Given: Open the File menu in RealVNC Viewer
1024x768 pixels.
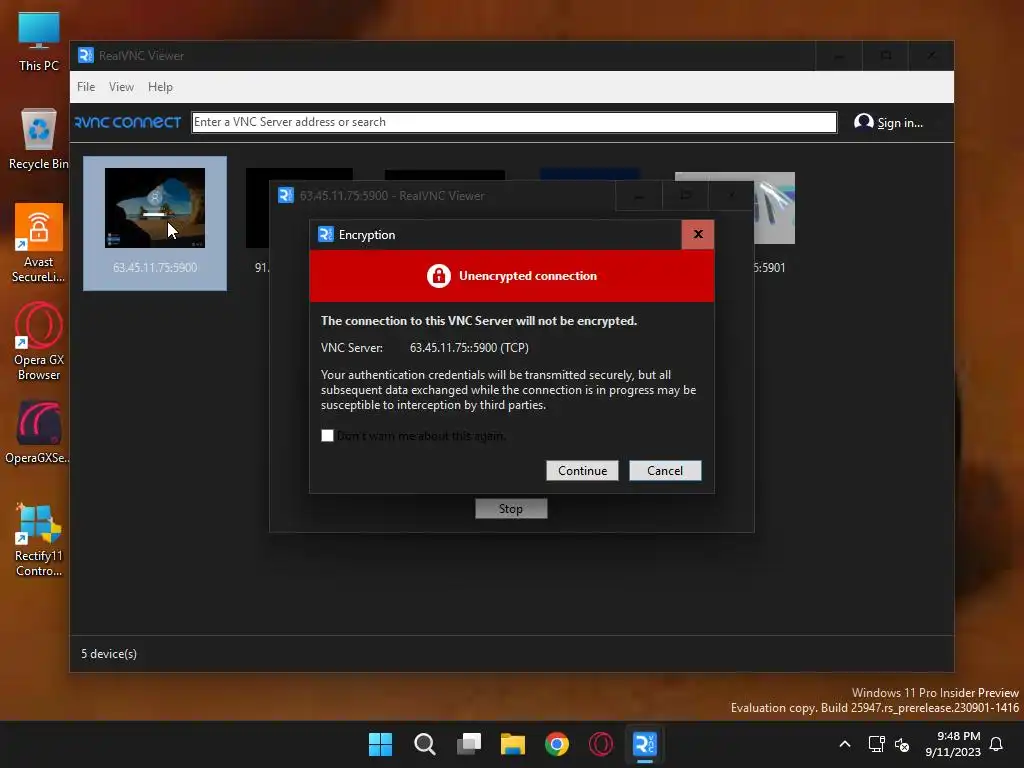Looking at the screenshot, I should [86, 87].
